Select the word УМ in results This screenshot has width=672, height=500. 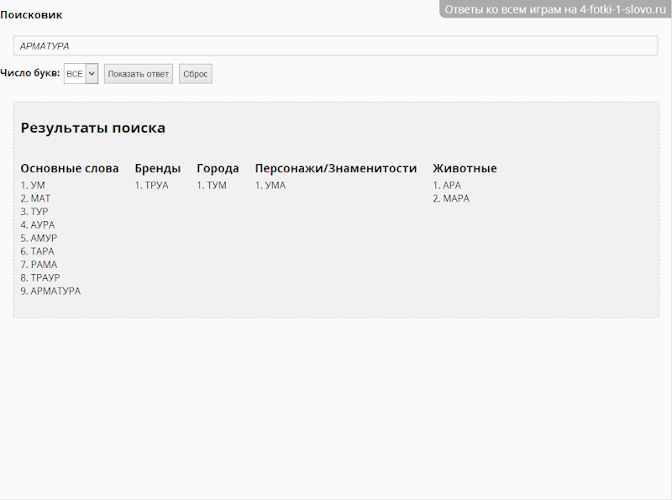click(38, 186)
